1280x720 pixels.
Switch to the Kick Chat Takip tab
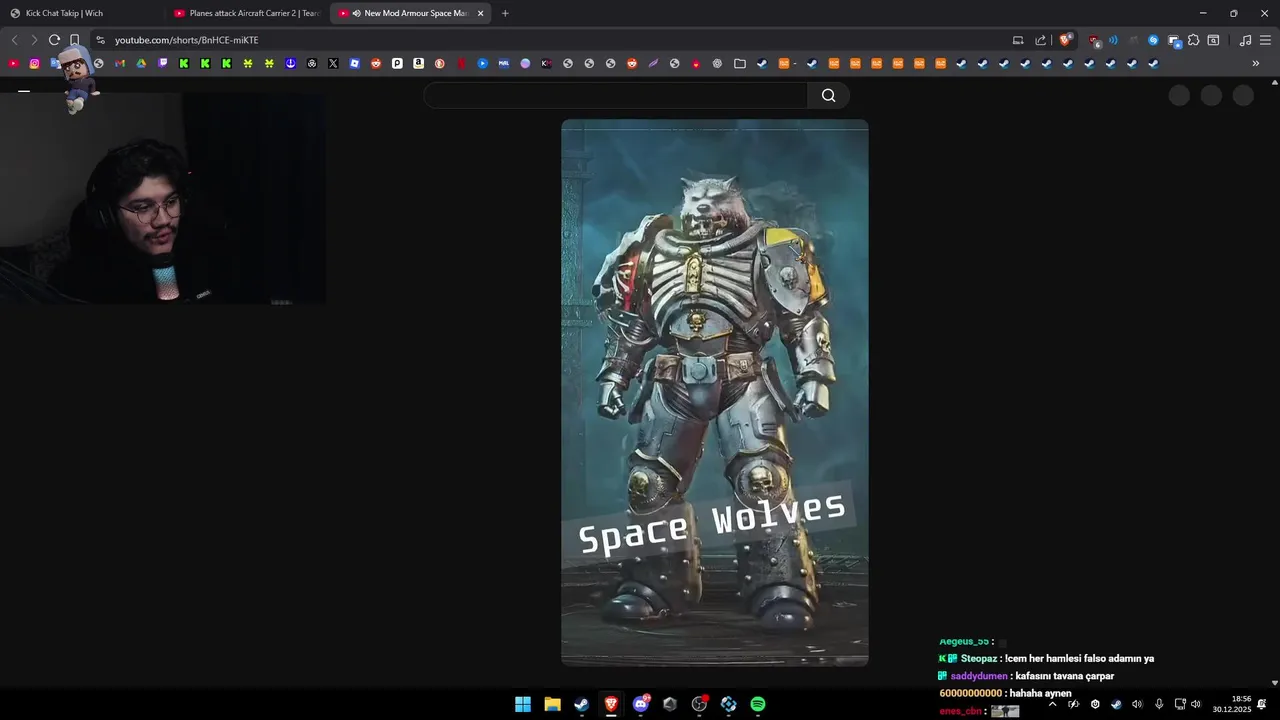click(x=82, y=13)
